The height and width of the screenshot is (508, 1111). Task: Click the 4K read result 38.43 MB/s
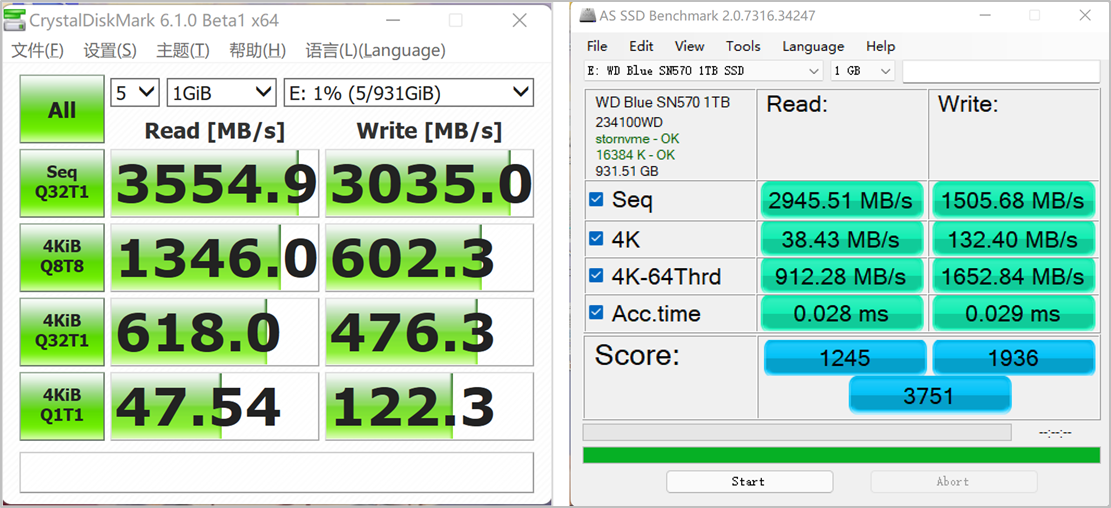pos(841,239)
